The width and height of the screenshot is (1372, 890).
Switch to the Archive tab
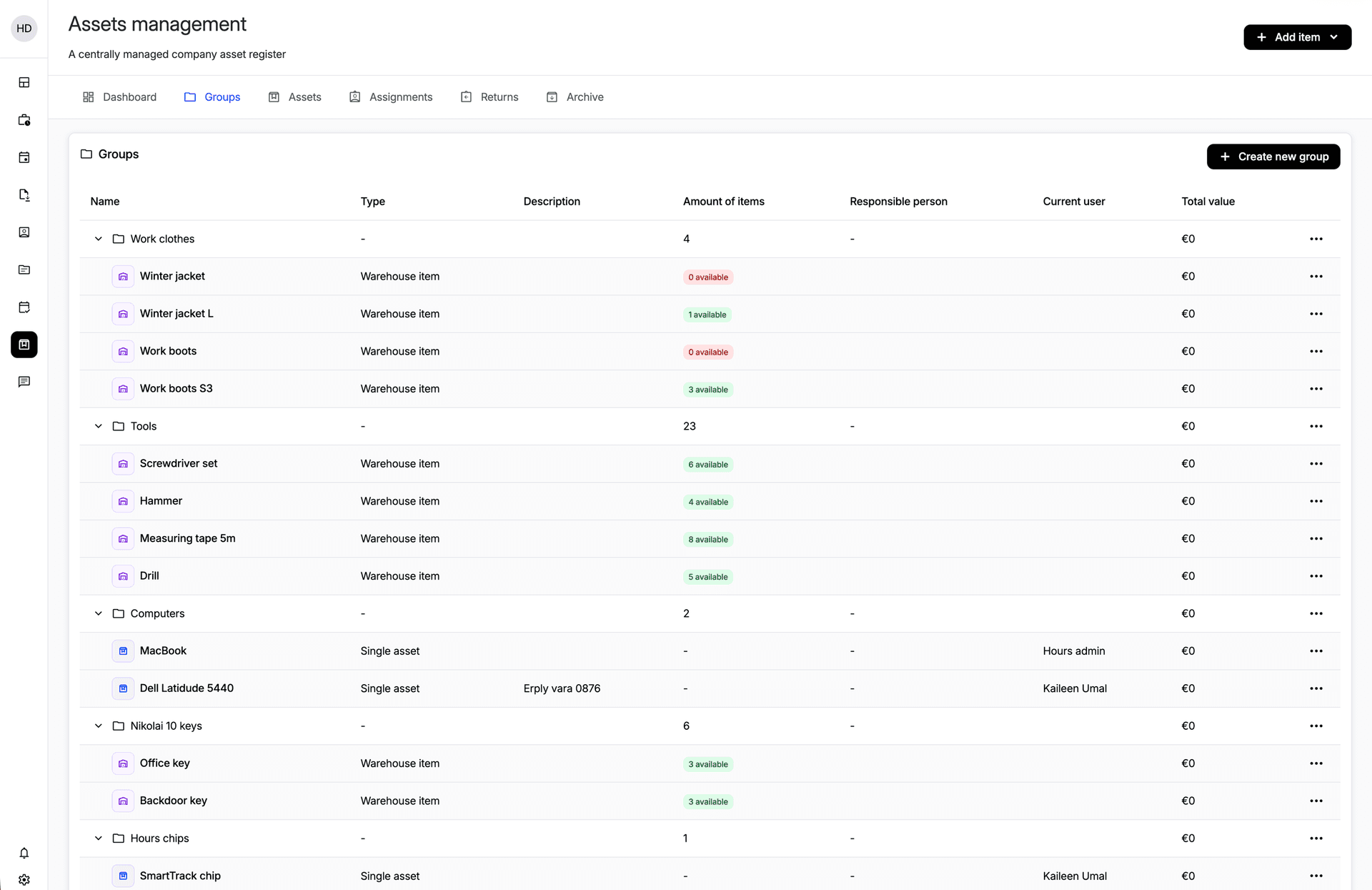coord(575,97)
